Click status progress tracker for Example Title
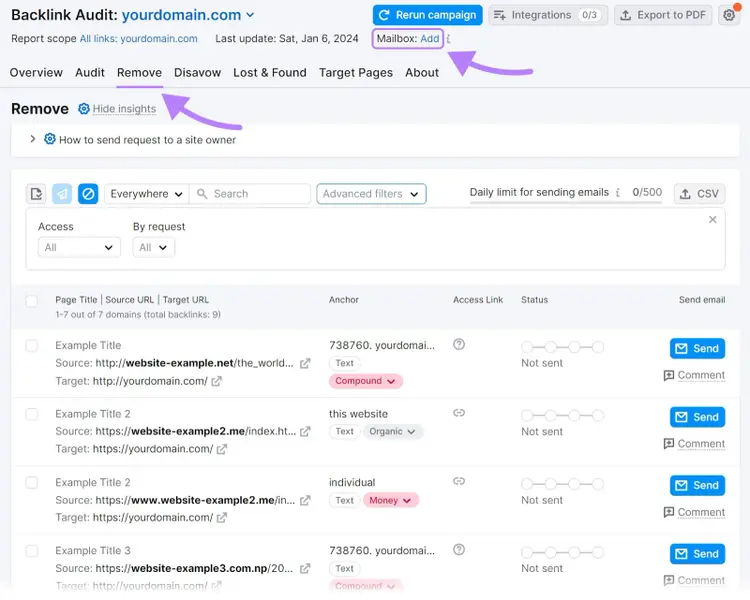 (x=562, y=347)
